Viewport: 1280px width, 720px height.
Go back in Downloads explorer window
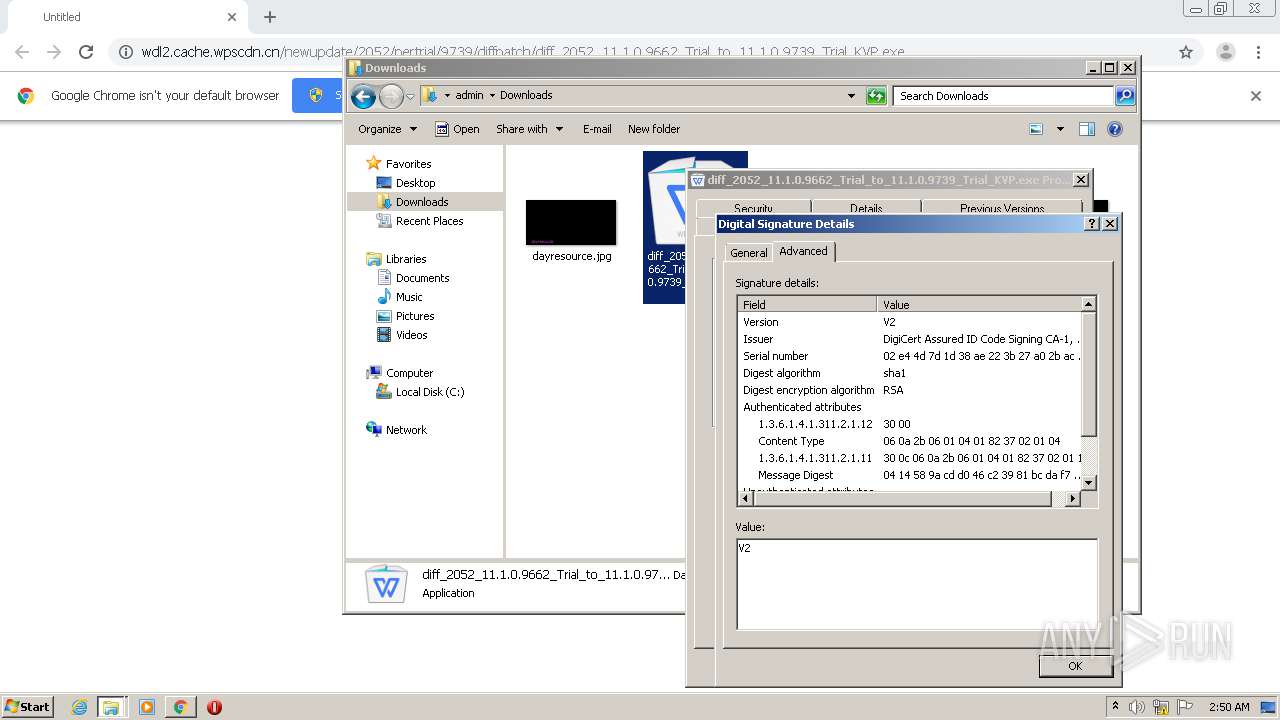(x=363, y=96)
